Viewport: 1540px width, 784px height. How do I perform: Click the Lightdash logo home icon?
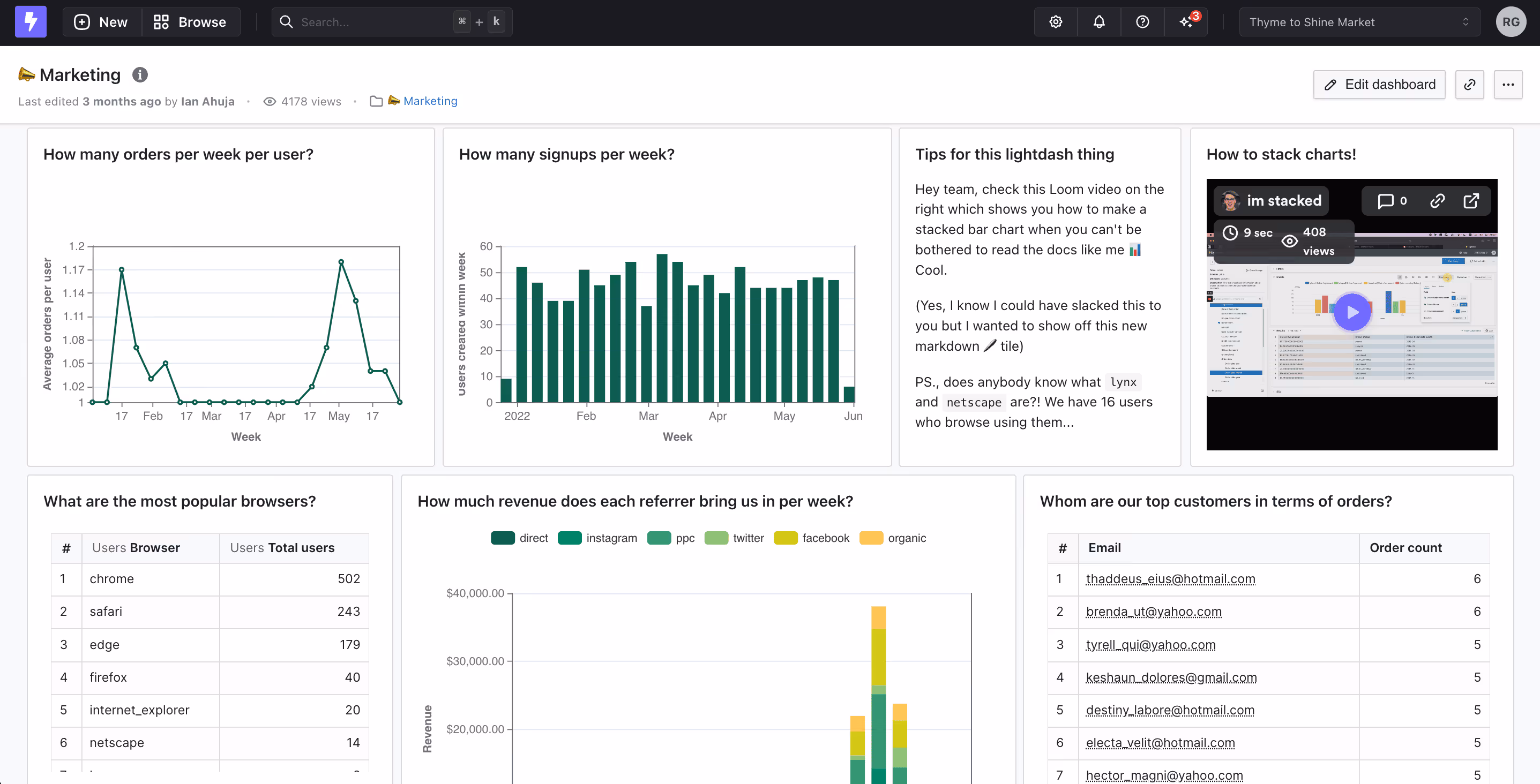click(31, 22)
